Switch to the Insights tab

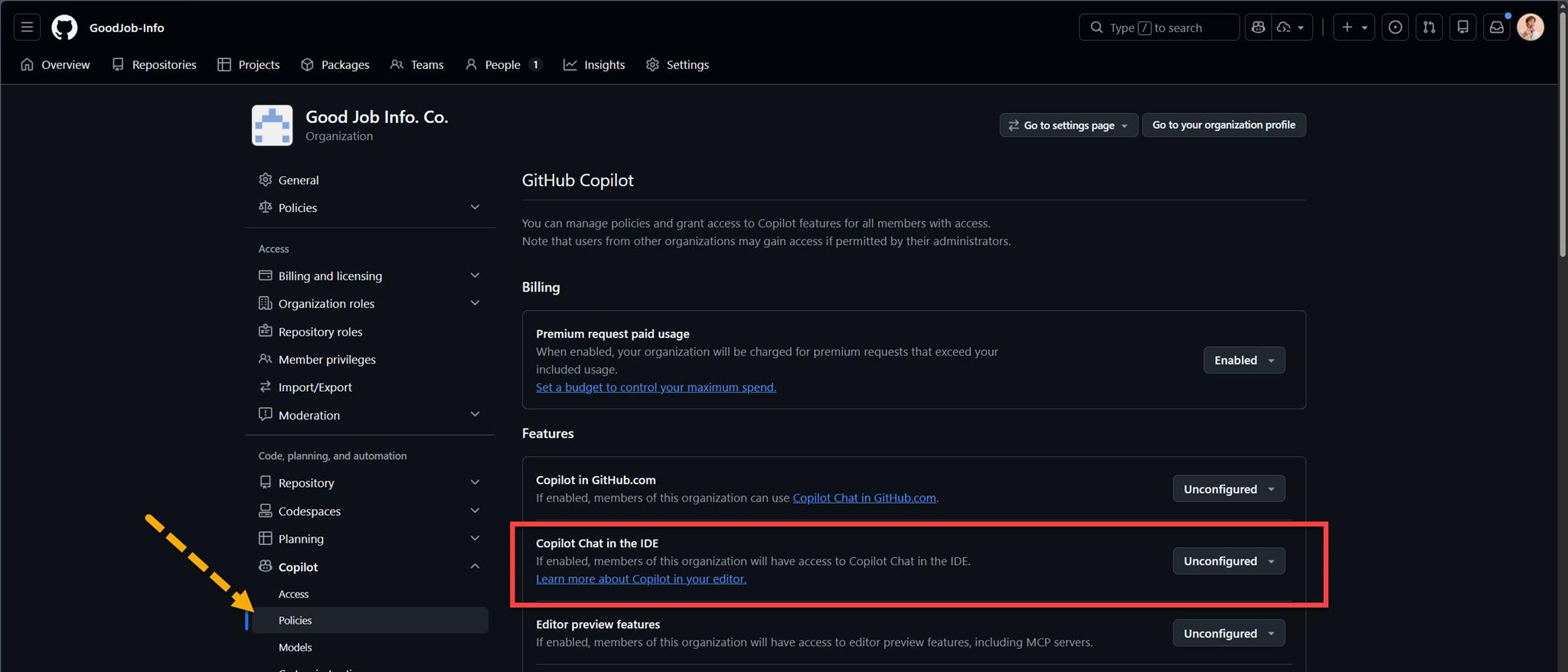coord(594,65)
